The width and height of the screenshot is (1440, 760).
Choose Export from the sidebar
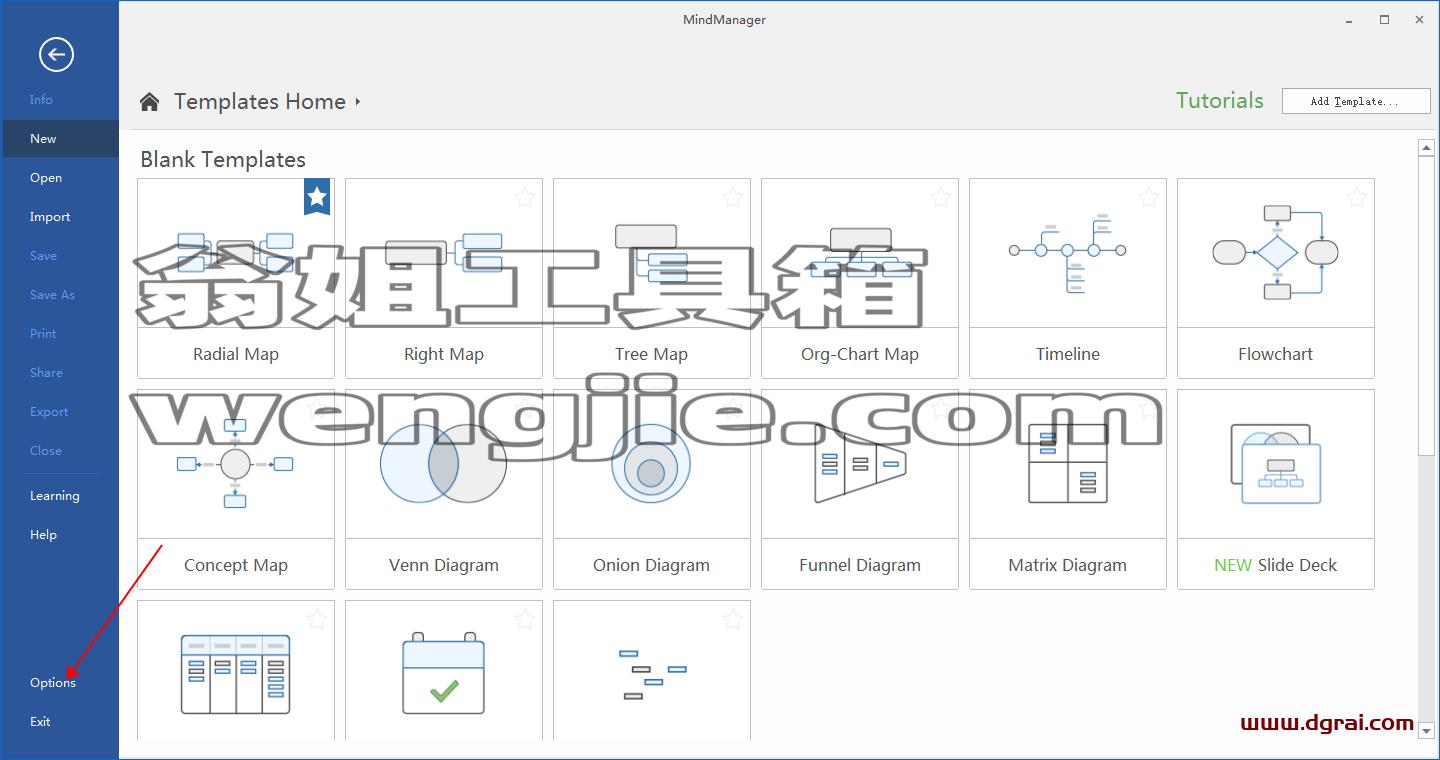[x=60, y=412]
